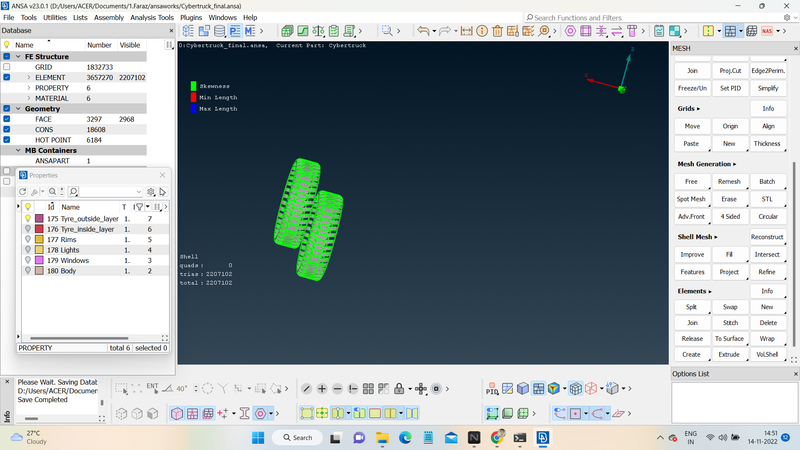Toggle the GRID visibility checkbox
The height and width of the screenshot is (450, 800).
pos(7,67)
